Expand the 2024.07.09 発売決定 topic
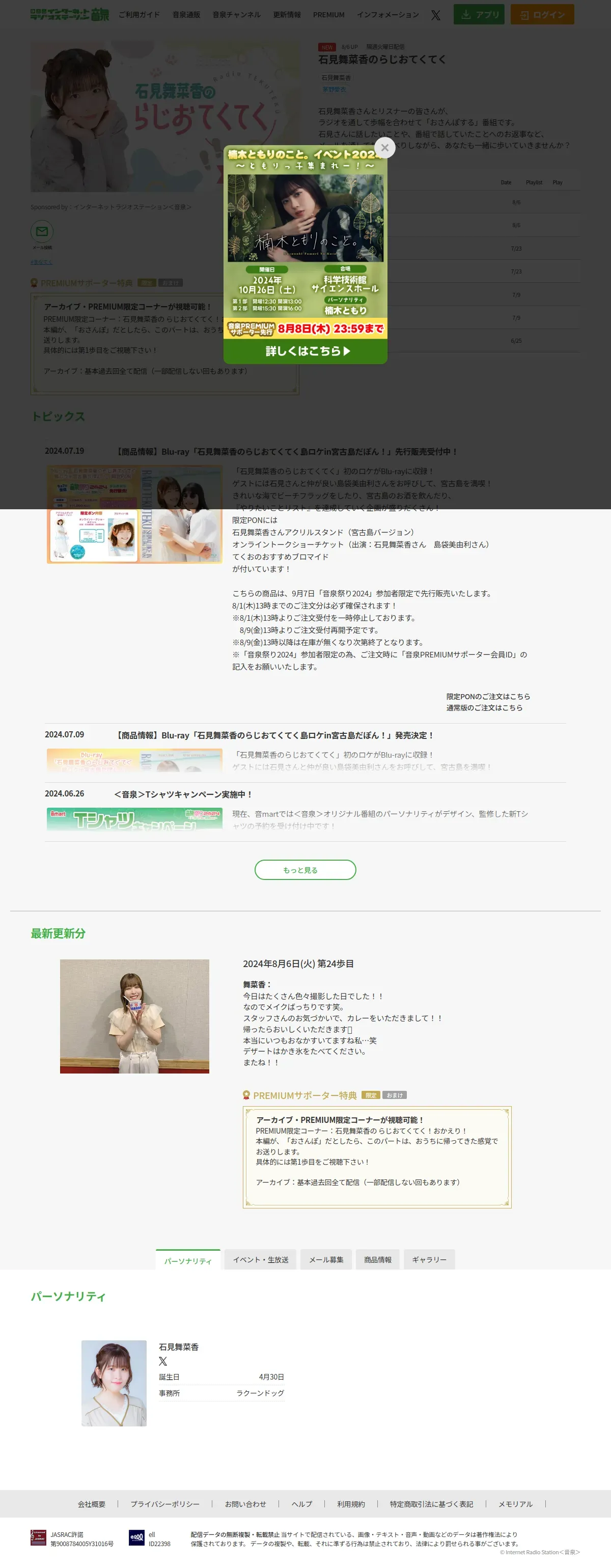The height and width of the screenshot is (1568, 611). click(274, 735)
